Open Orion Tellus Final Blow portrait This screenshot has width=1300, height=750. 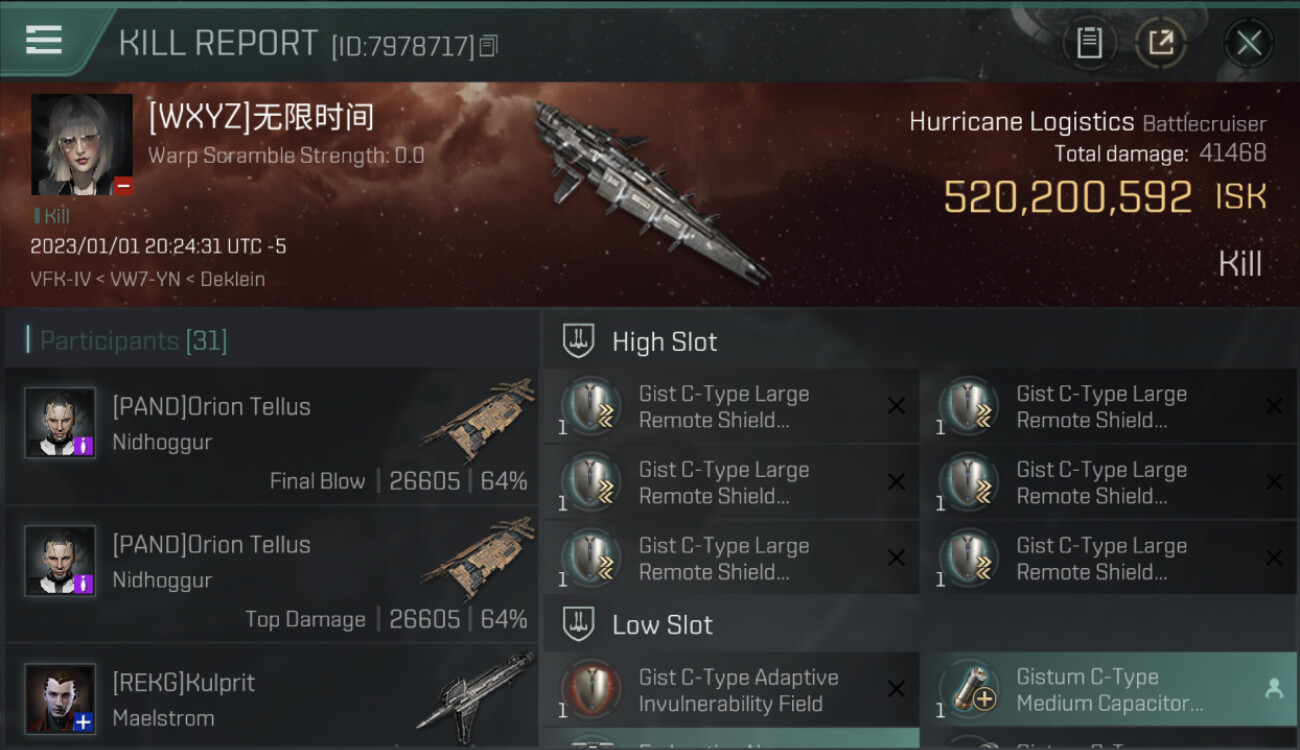click(x=60, y=422)
